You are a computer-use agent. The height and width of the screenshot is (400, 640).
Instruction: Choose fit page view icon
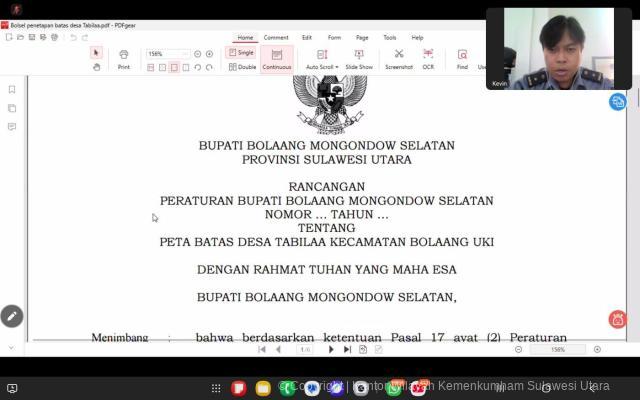pos(162,67)
